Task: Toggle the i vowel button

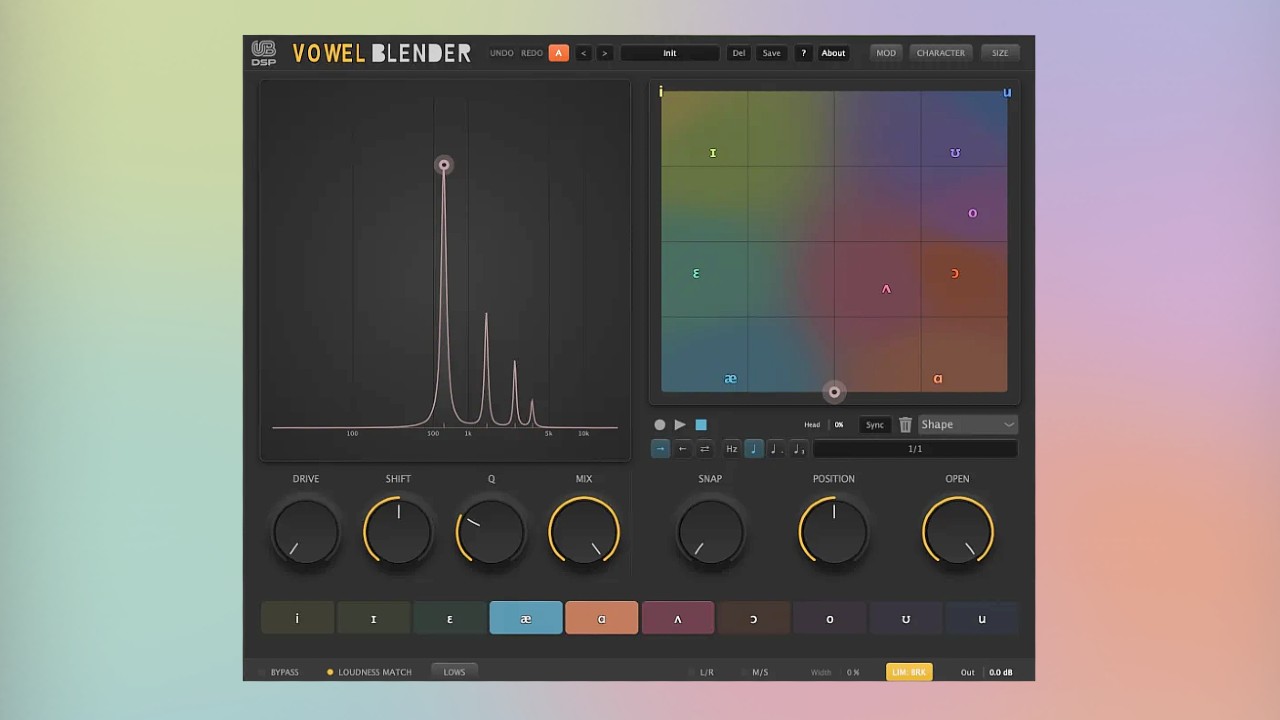Action: tap(297, 618)
